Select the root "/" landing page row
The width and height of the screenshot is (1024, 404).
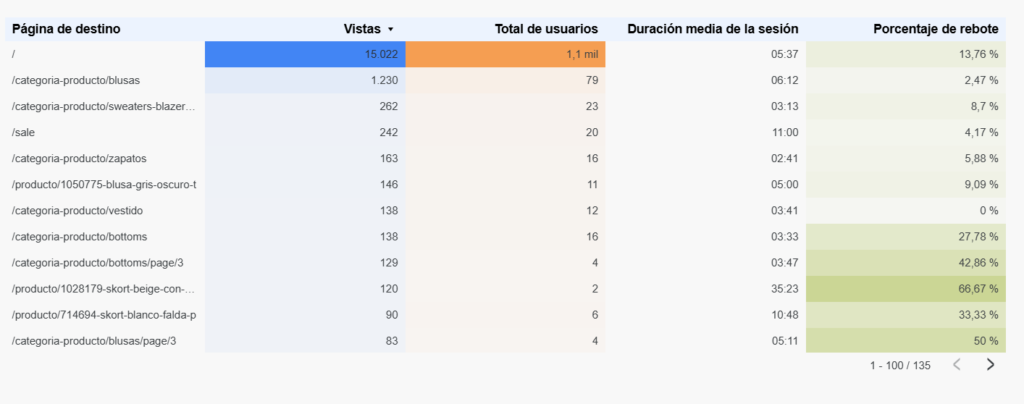[x=14, y=54]
